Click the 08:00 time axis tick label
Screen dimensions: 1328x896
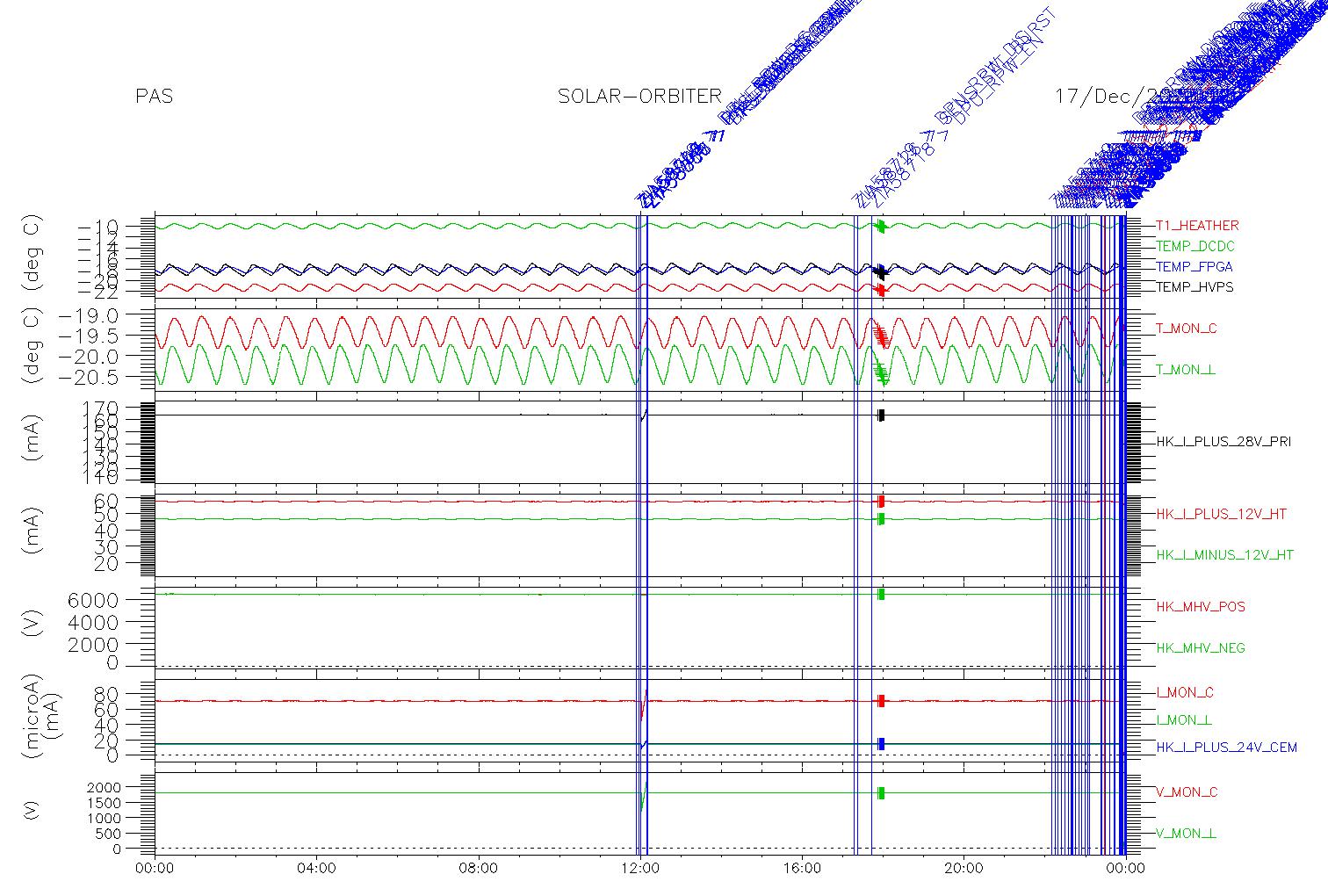pyautogui.click(x=479, y=869)
